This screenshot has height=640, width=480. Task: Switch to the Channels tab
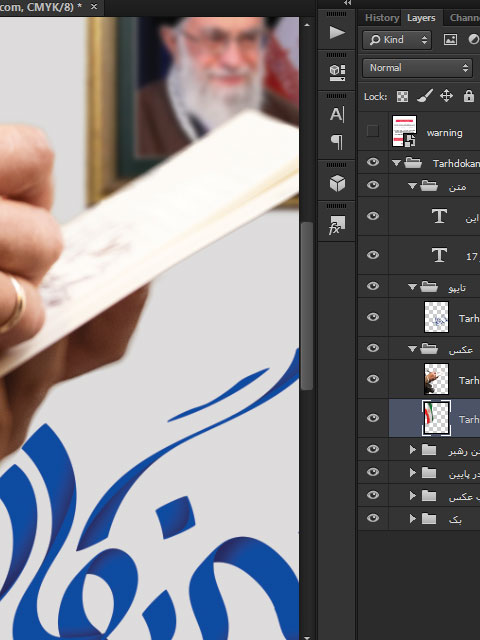[x=464, y=18]
